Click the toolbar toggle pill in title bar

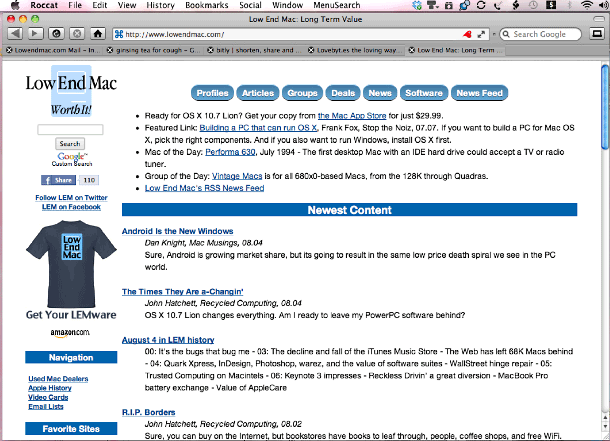pos(599,19)
